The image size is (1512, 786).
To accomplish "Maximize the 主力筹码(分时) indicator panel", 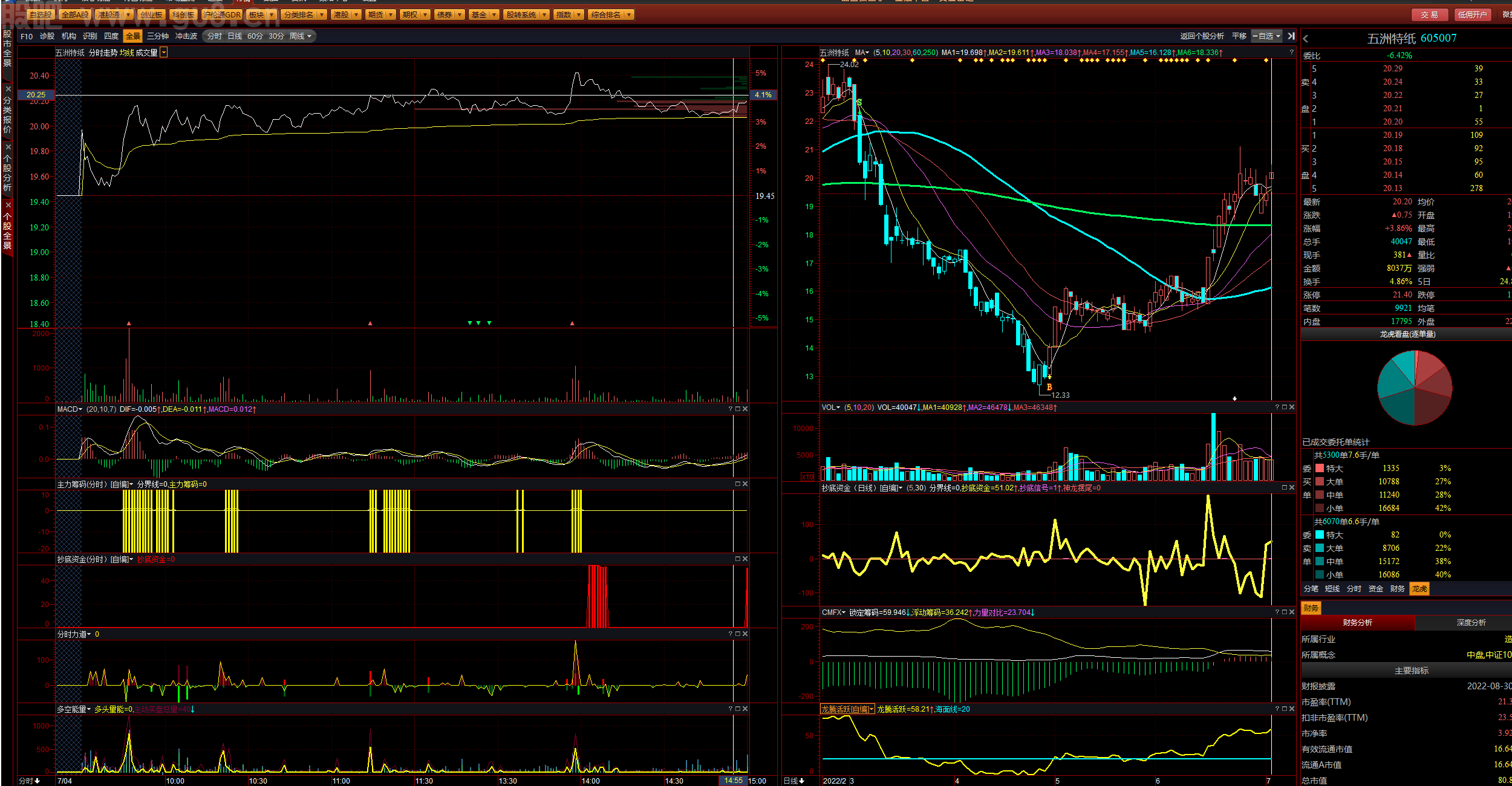I will (x=738, y=484).
